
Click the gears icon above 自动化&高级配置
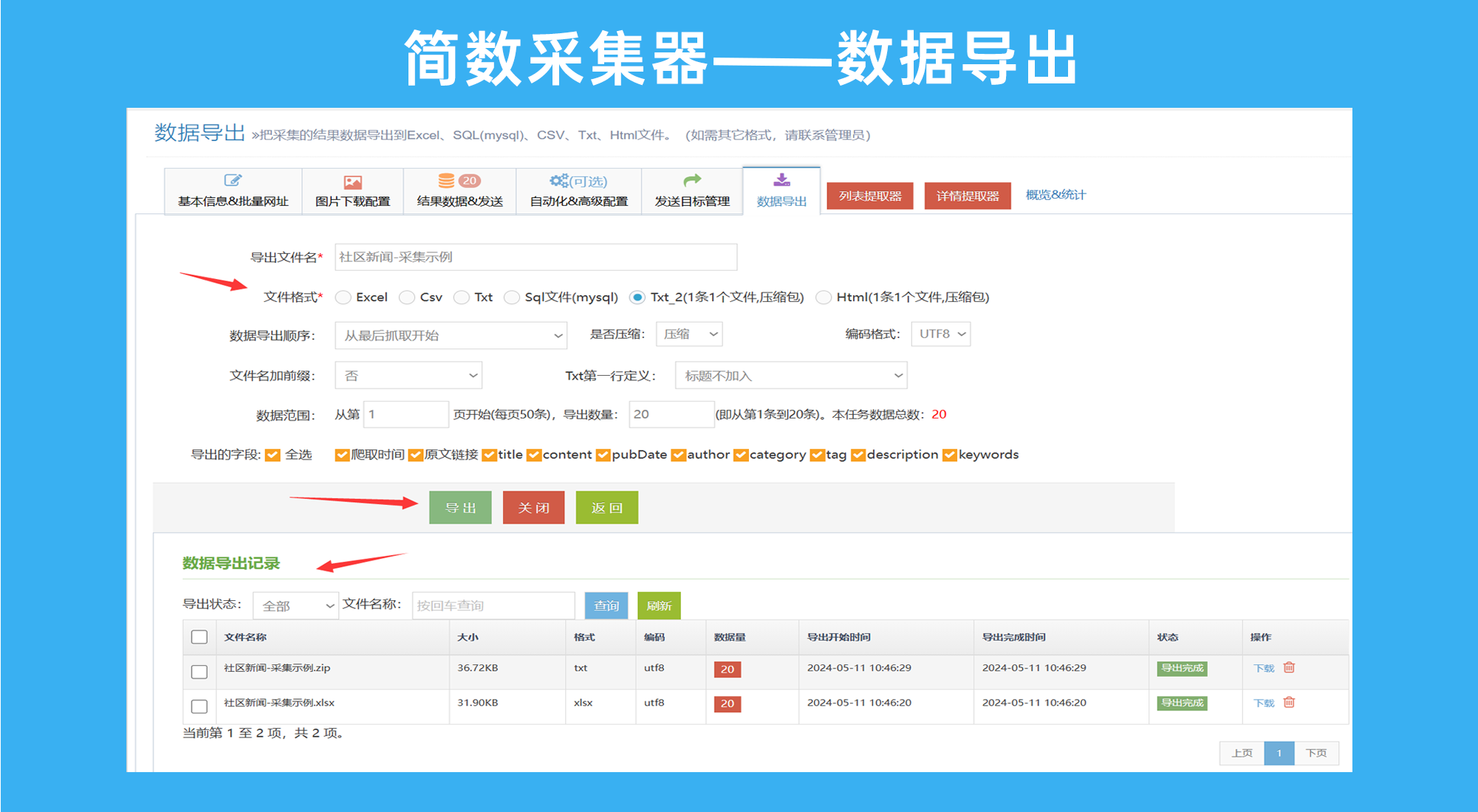[559, 181]
